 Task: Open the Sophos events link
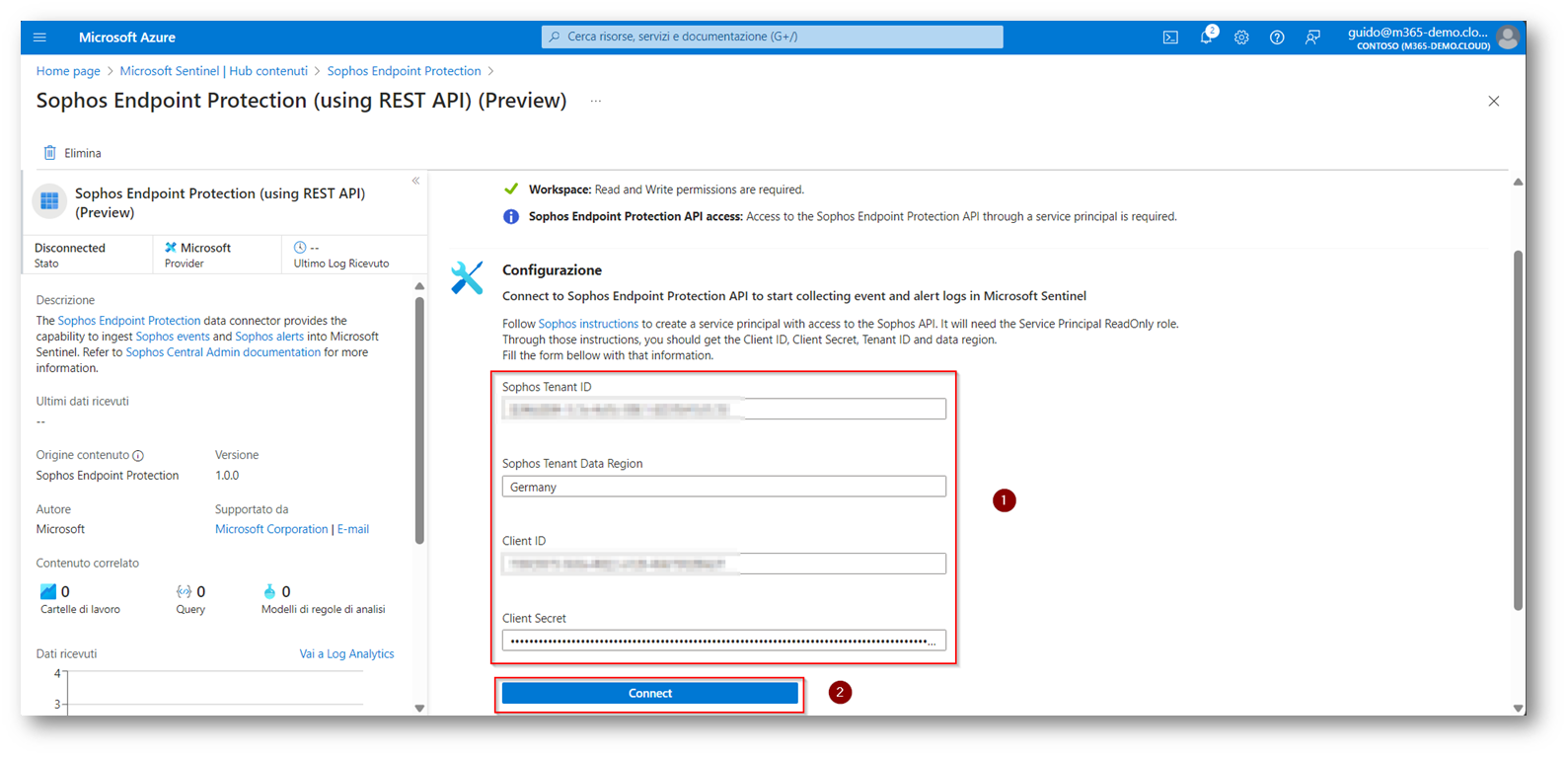coord(173,337)
